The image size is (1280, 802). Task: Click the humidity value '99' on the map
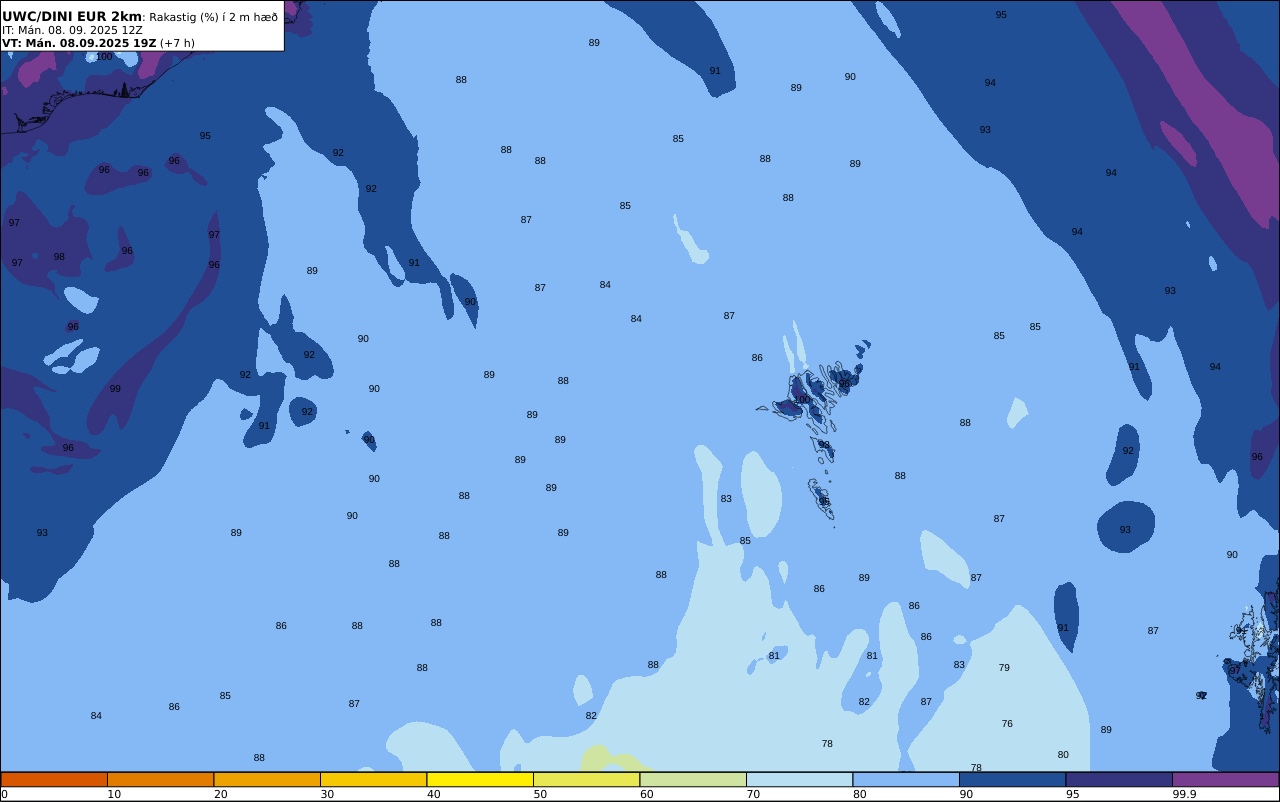(x=115, y=389)
